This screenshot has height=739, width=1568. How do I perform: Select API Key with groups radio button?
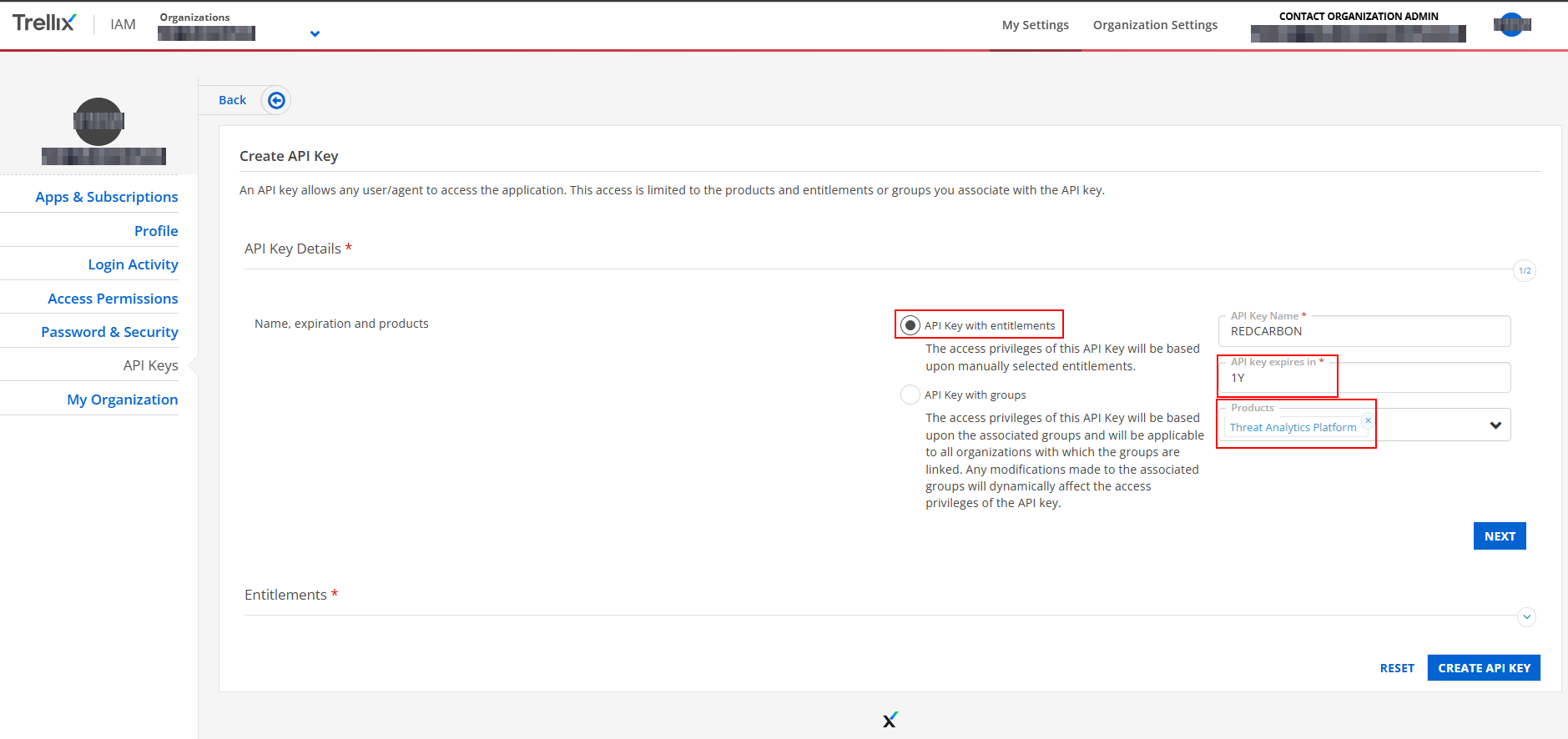coord(910,395)
